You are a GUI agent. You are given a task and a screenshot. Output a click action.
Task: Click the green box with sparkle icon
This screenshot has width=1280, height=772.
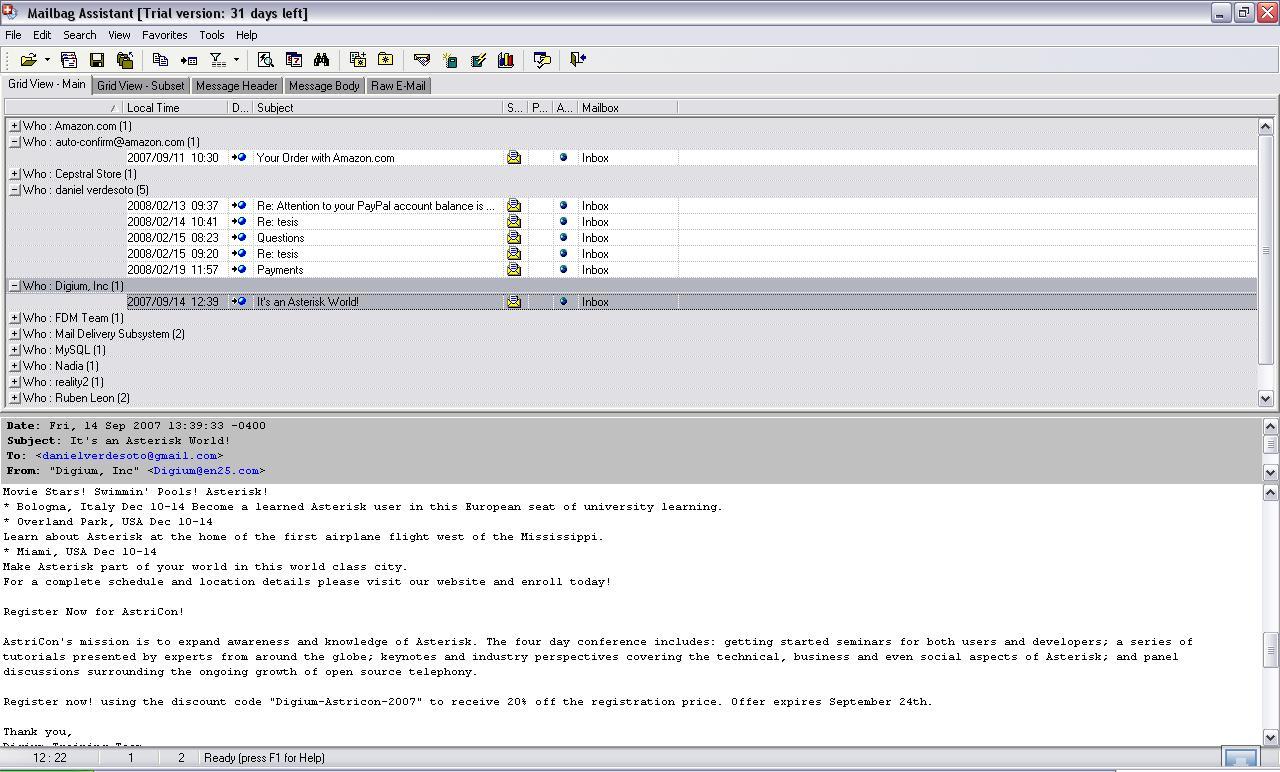click(450, 60)
